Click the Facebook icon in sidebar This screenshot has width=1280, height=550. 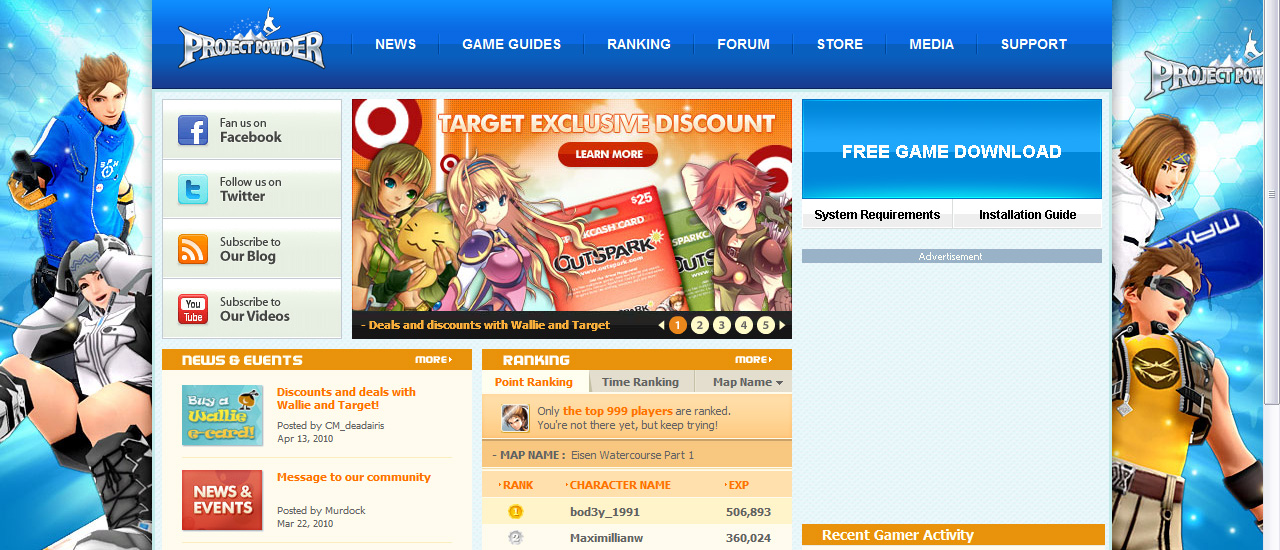pyautogui.click(x=193, y=130)
